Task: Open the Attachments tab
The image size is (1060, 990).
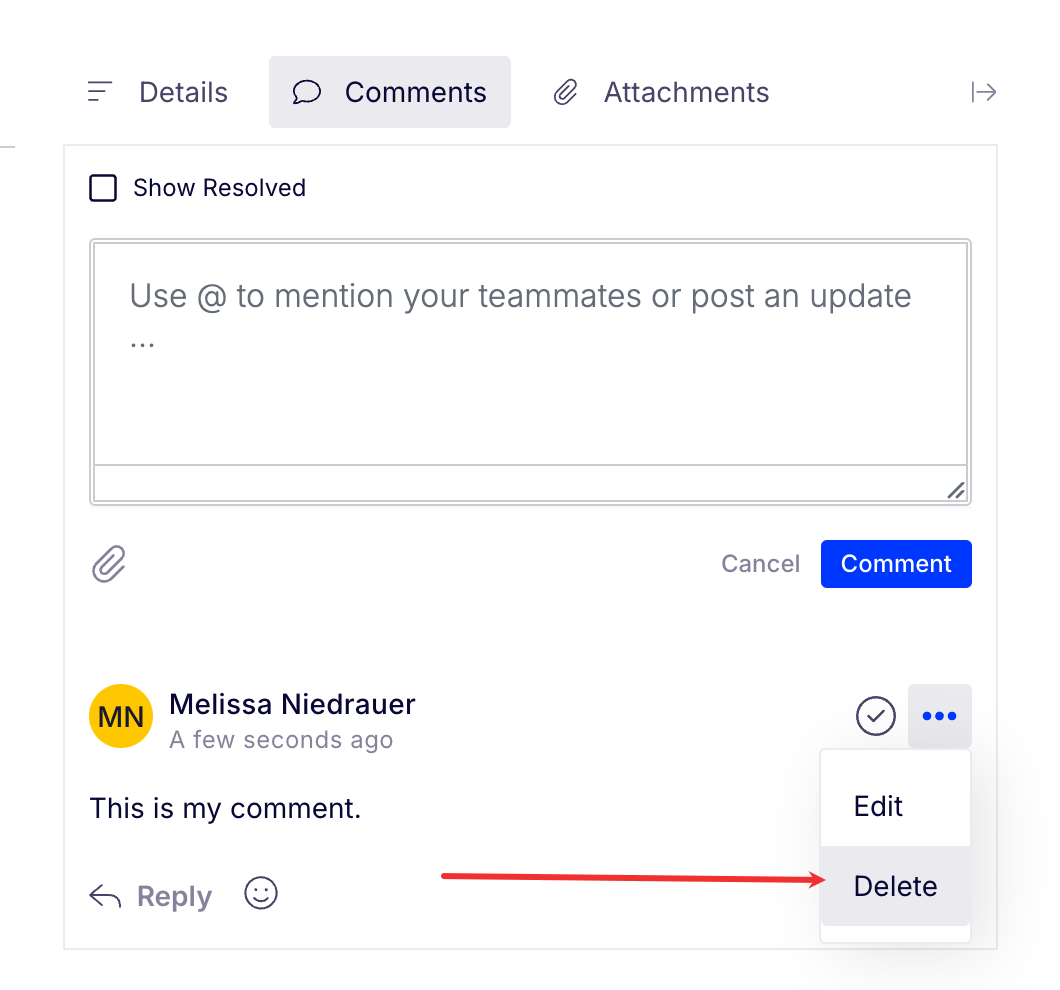Action: coord(661,92)
